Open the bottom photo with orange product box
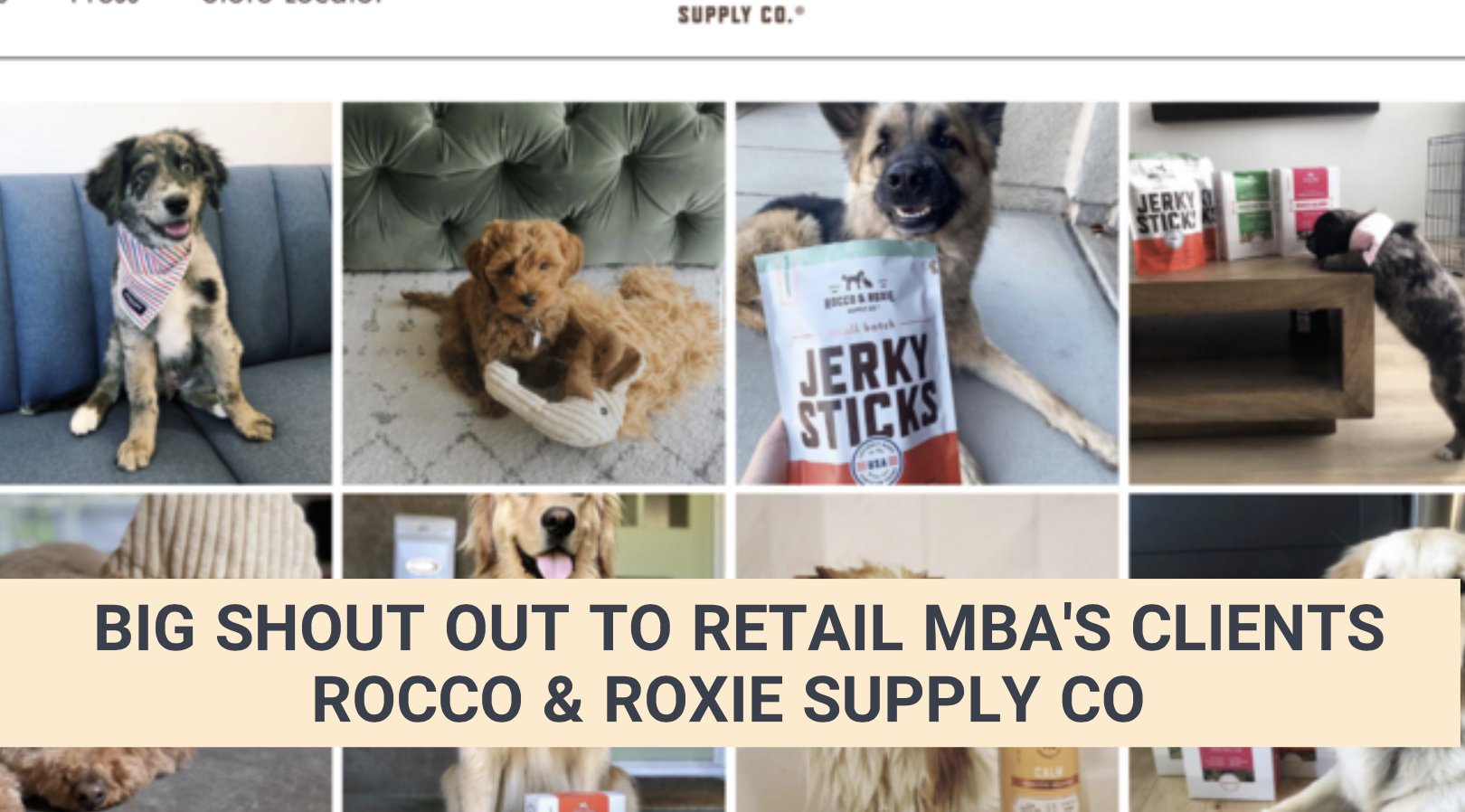The height and width of the screenshot is (812, 1465). pos(534,779)
